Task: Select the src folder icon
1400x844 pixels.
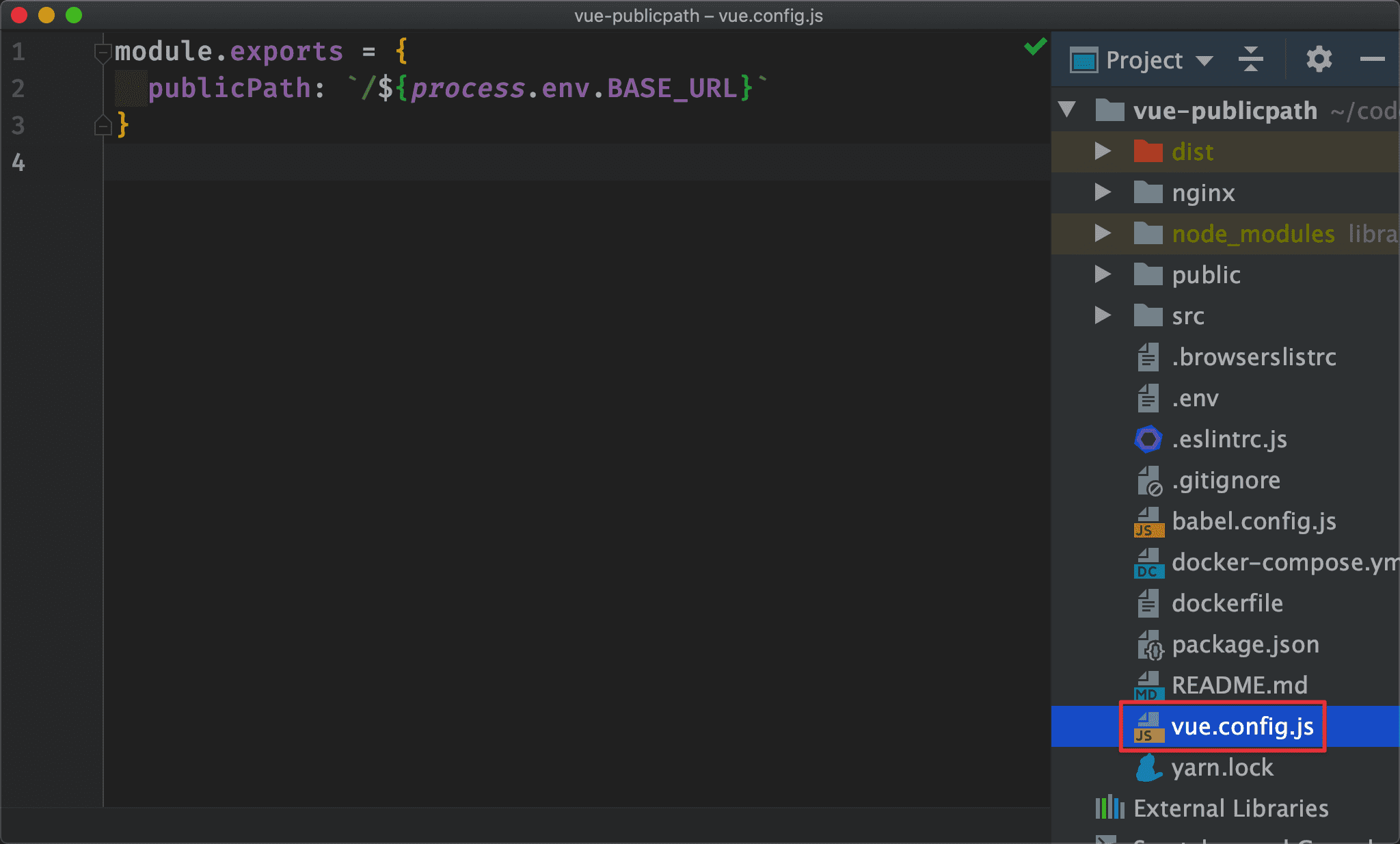Action: 1148,315
